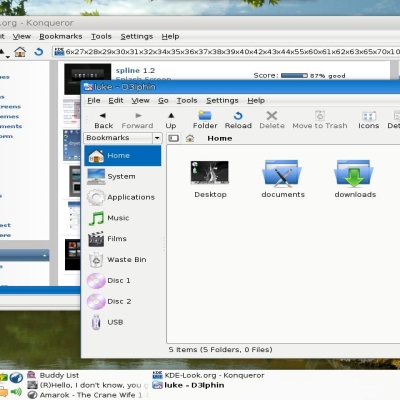Click home icon in Dolphin location bar

[190, 138]
